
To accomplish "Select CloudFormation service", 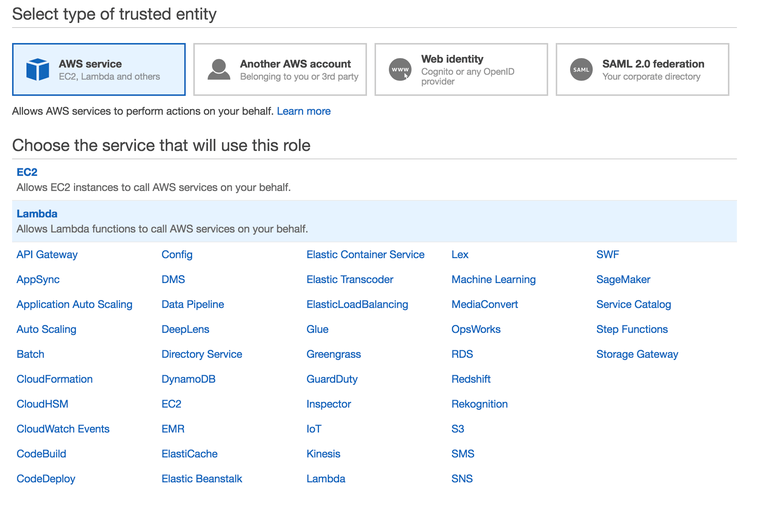I will pyautogui.click(x=55, y=379).
